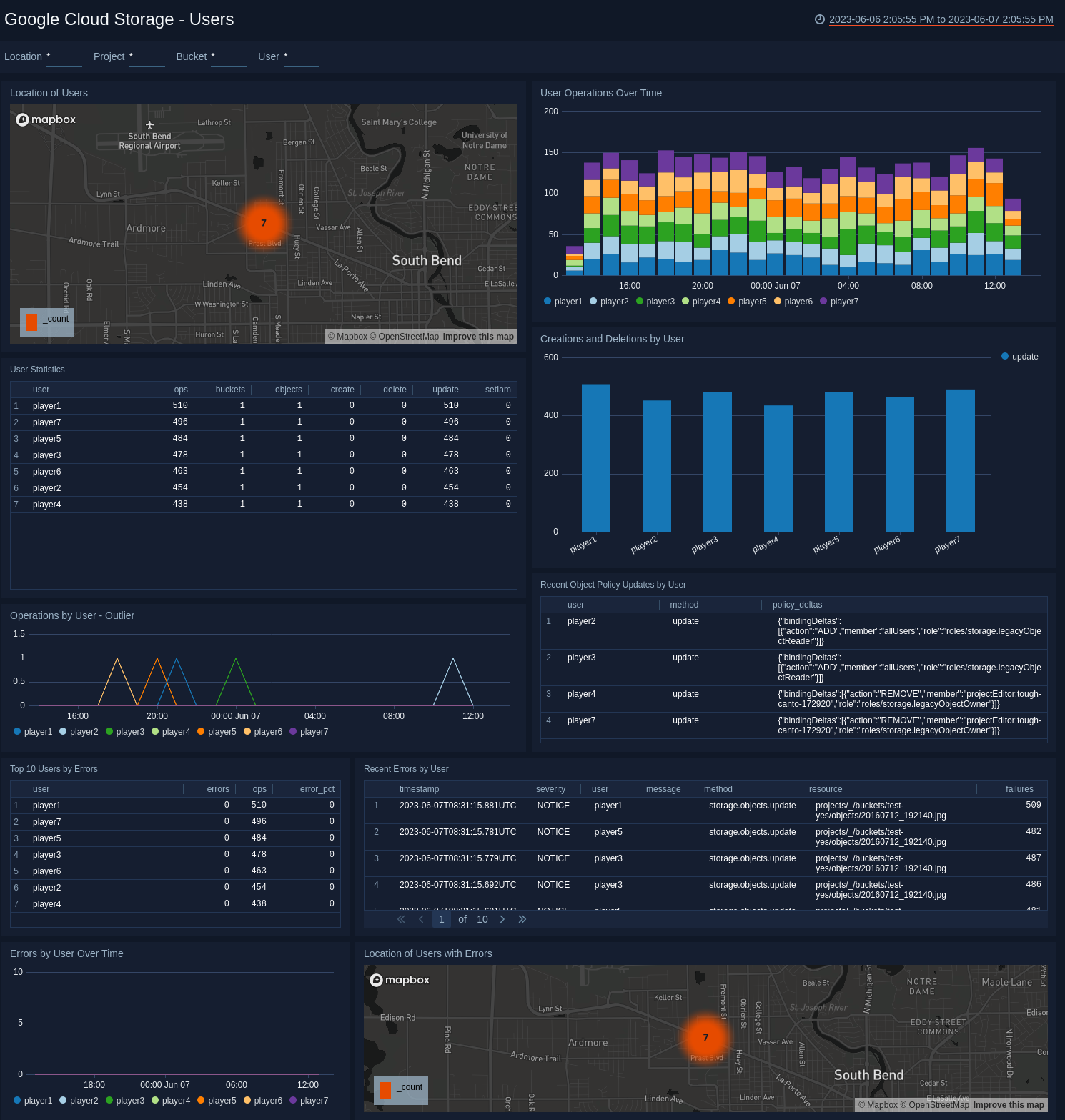Viewport: 1065px width, 1120px height.
Task: Select player4 row in User Statistics table
Action: click(263, 505)
